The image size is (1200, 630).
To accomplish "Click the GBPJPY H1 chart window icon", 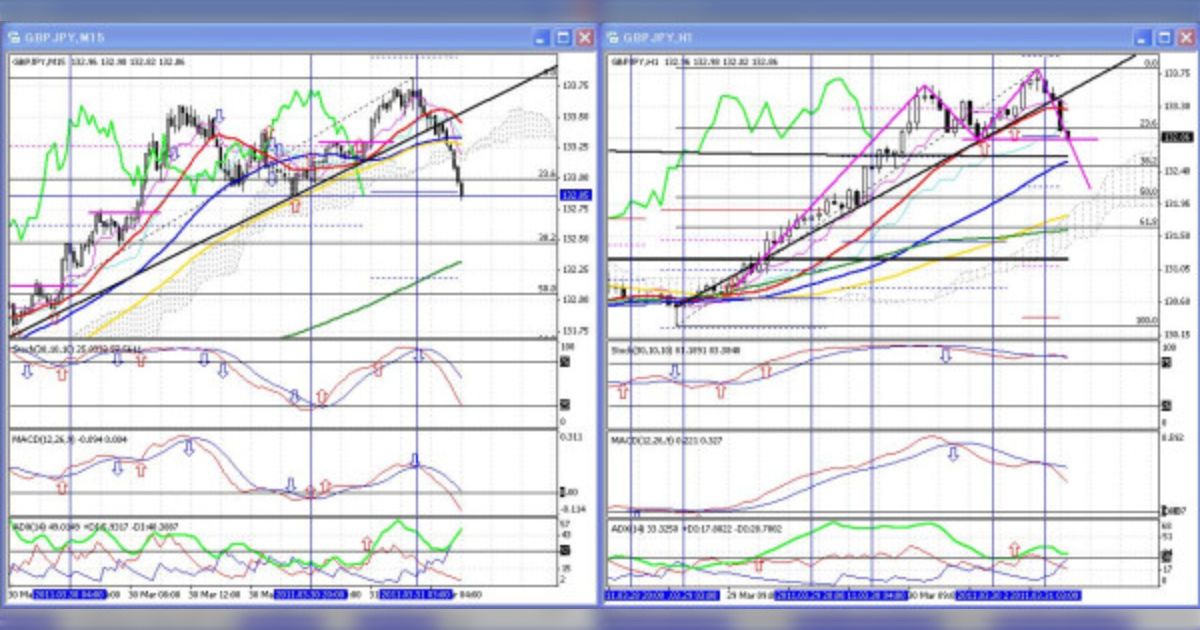I will 612,38.
